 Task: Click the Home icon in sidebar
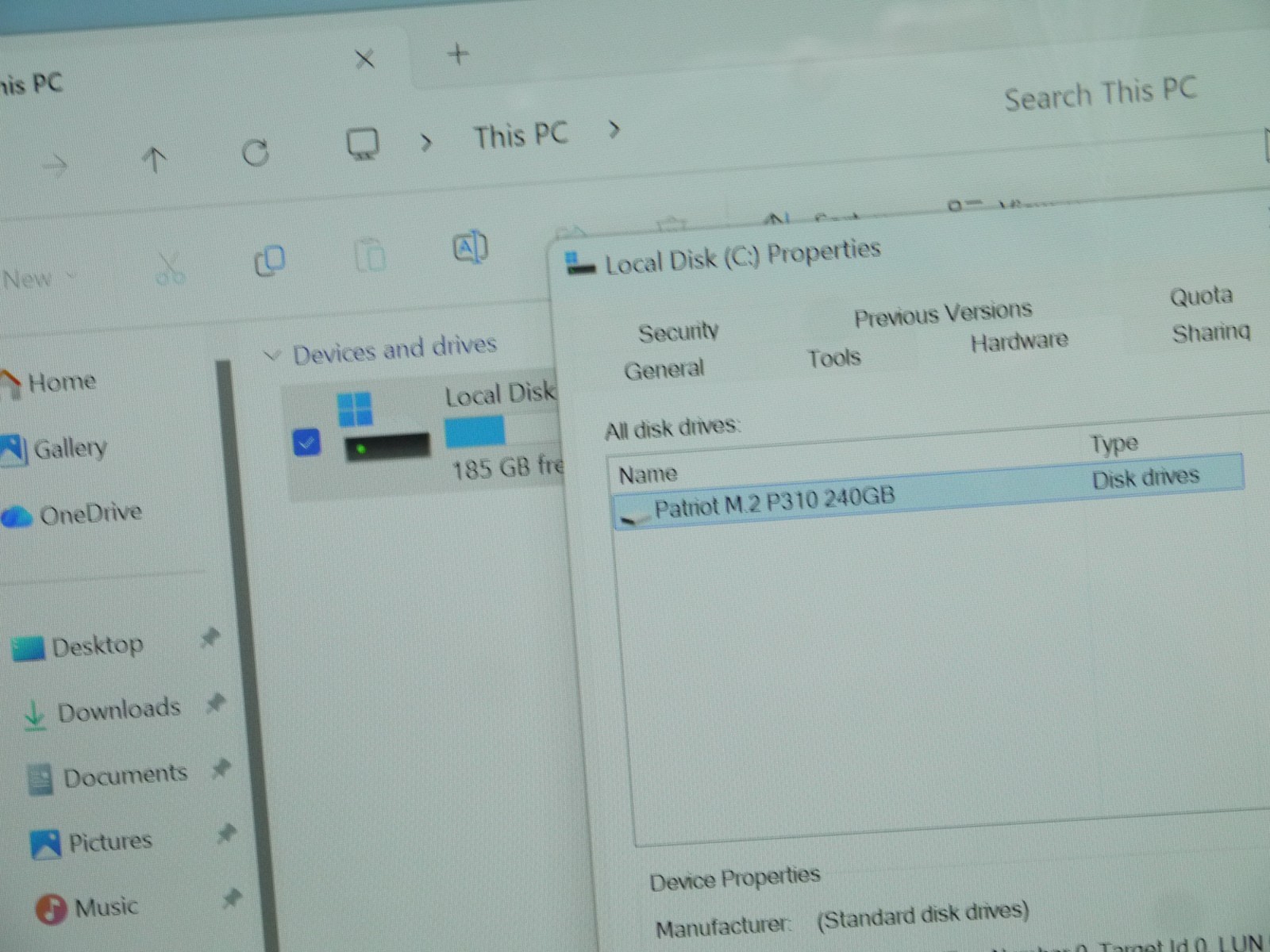(10, 383)
